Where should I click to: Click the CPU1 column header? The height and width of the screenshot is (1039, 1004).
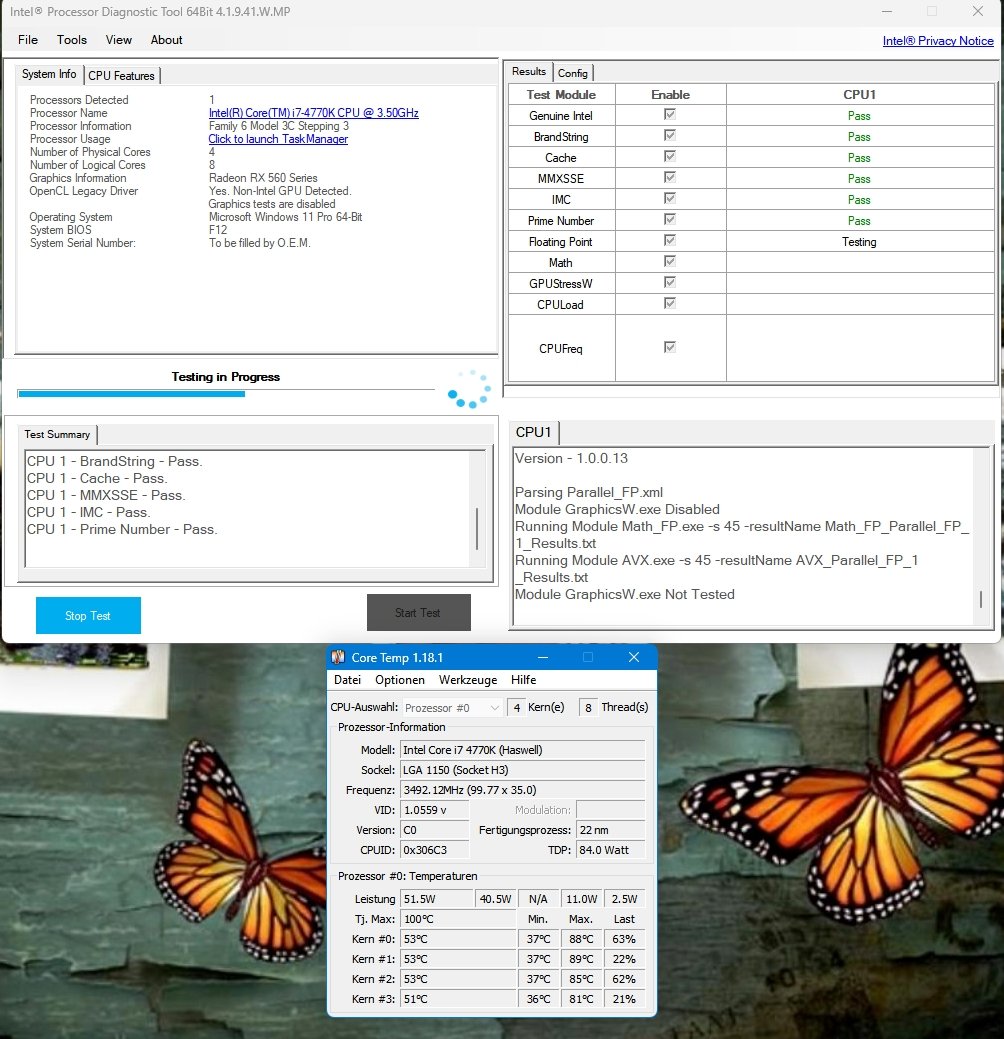(x=860, y=95)
